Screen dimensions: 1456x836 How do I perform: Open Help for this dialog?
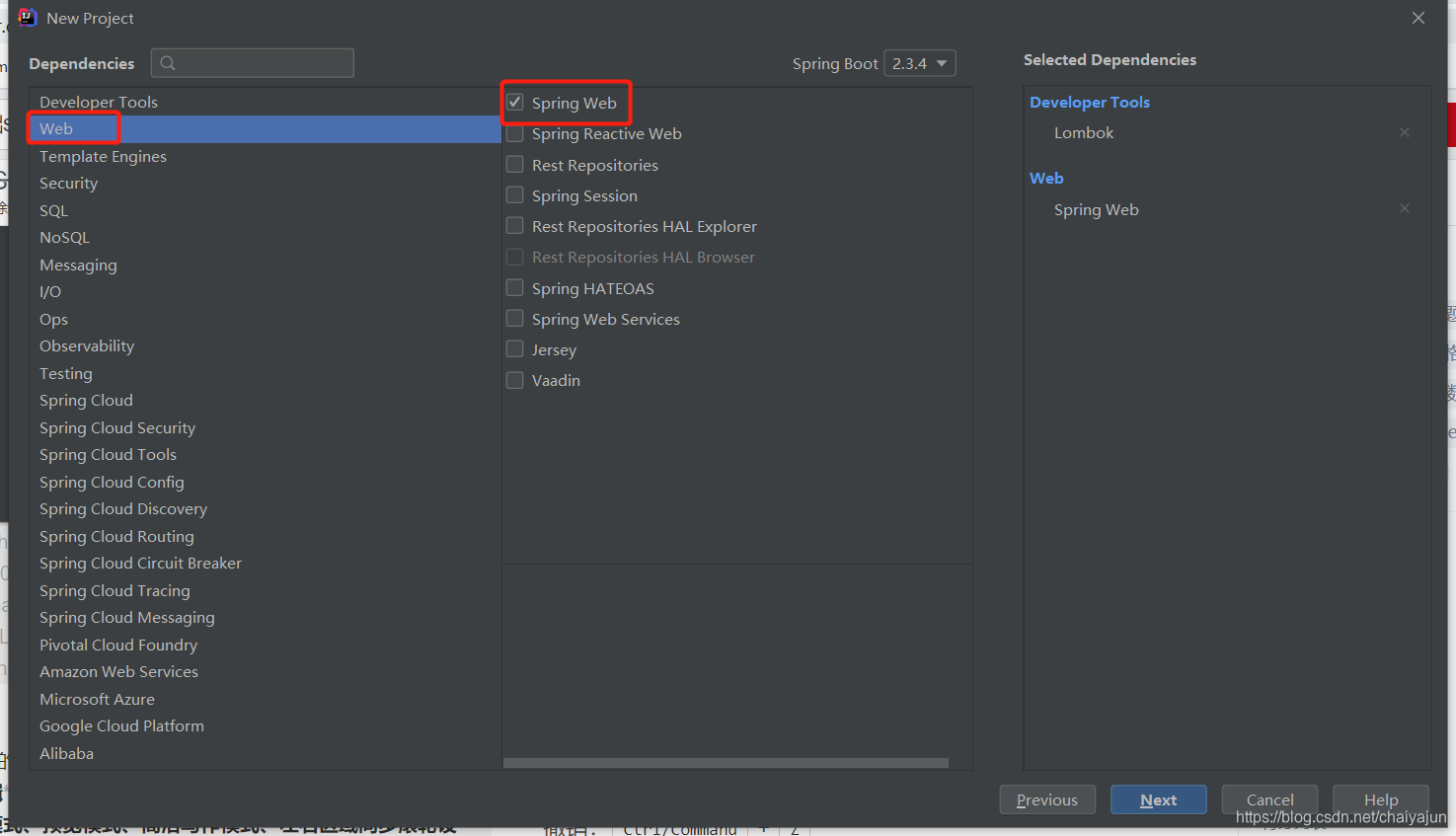click(1381, 799)
